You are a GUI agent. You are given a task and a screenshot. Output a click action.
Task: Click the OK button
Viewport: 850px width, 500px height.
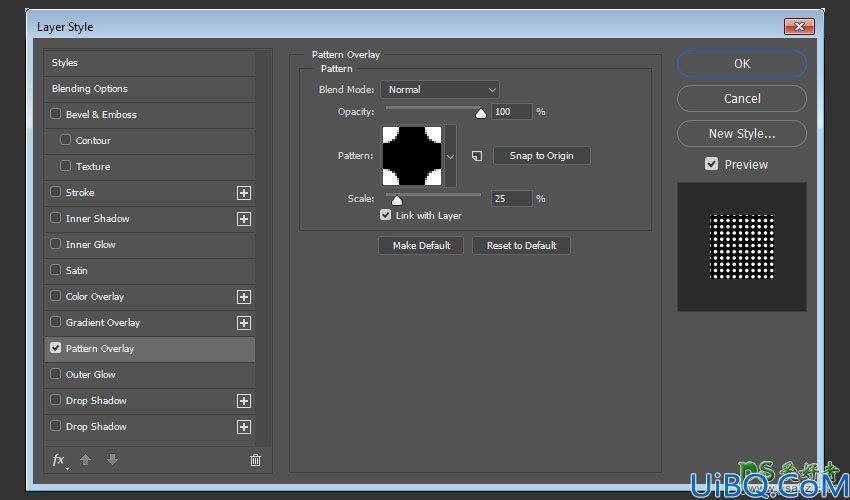[x=742, y=64]
